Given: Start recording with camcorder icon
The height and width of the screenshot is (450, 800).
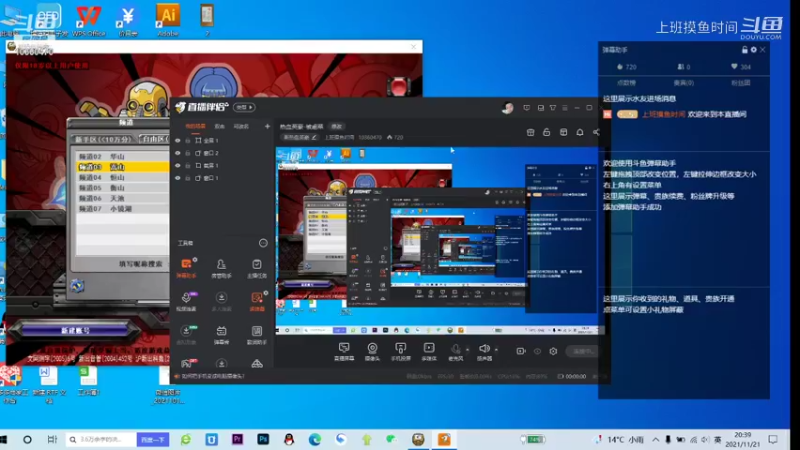Looking at the screenshot, I should point(521,351).
